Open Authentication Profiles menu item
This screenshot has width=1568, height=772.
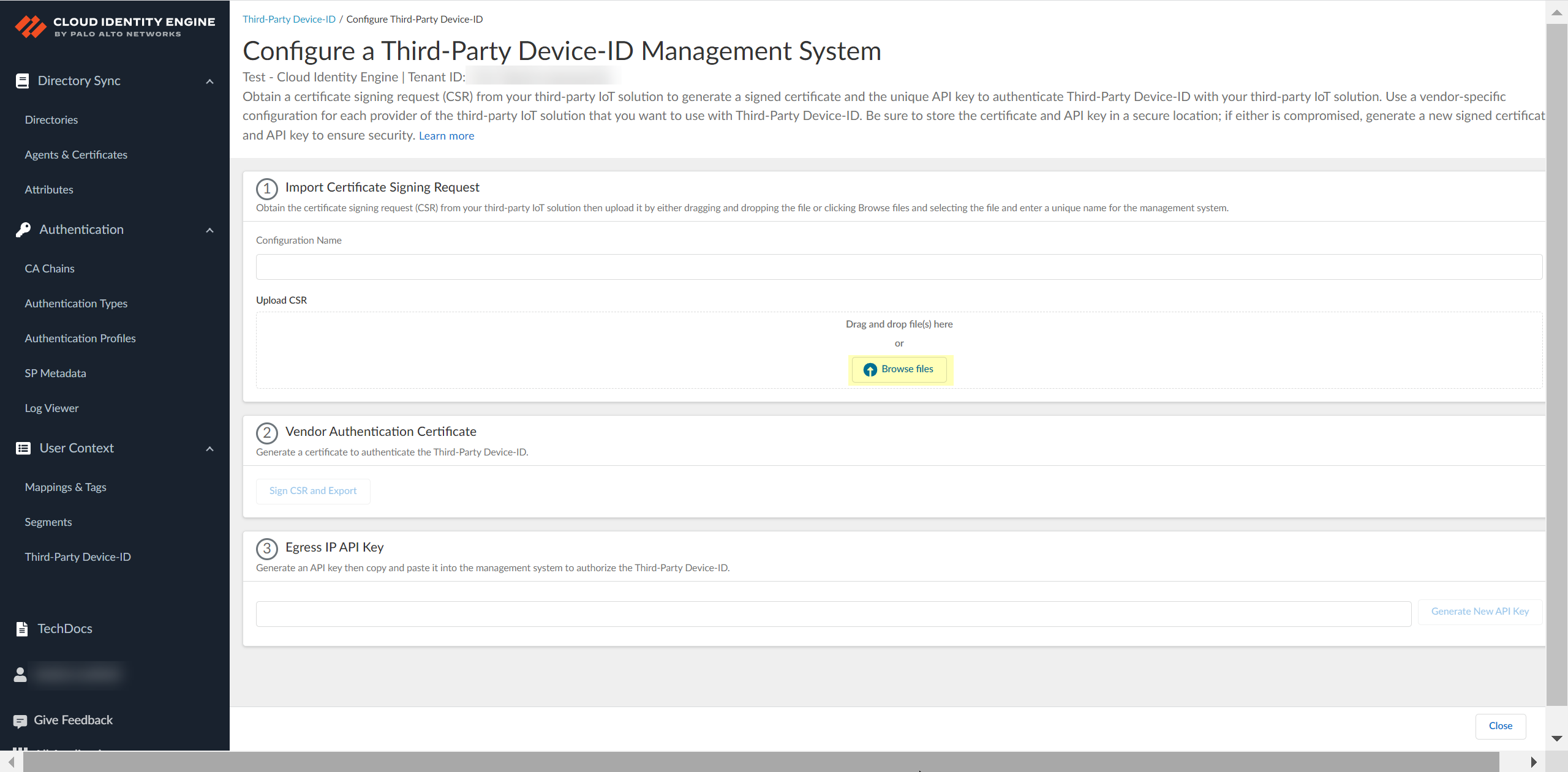click(x=80, y=339)
